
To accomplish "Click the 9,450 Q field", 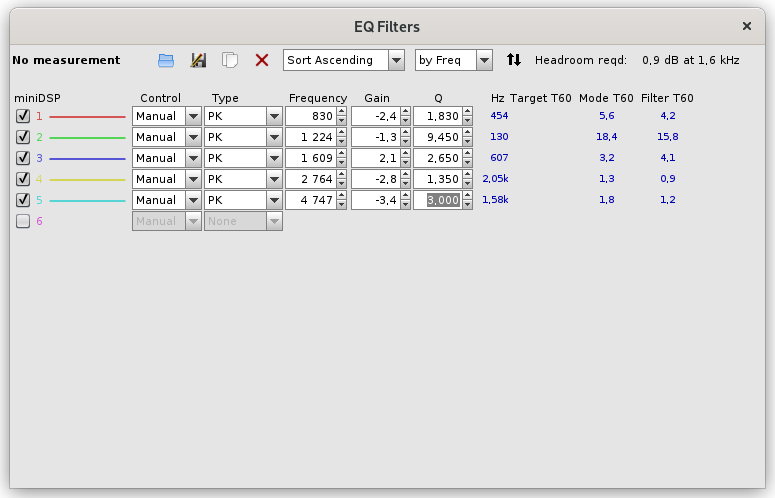I will point(438,137).
